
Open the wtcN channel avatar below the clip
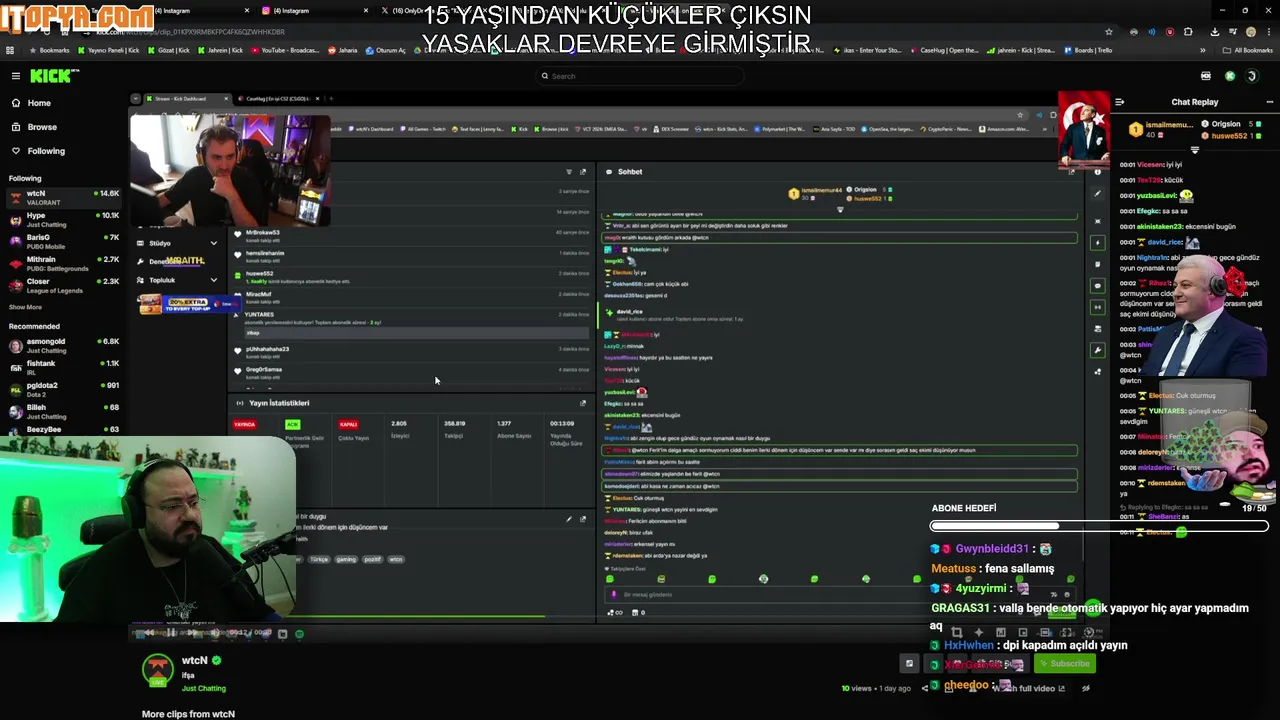click(157, 669)
